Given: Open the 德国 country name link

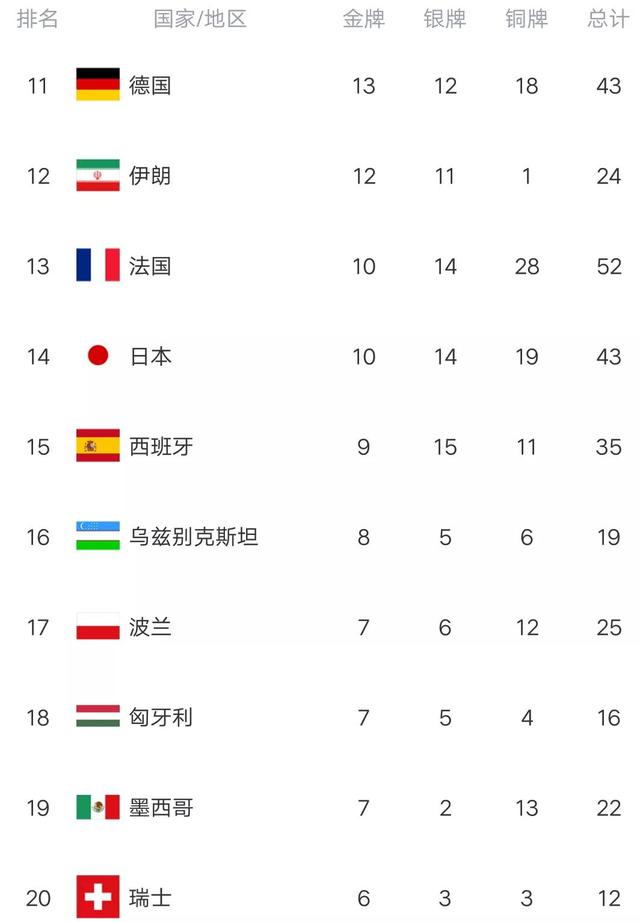Looking at the screenshot, I should coord(151,86).
